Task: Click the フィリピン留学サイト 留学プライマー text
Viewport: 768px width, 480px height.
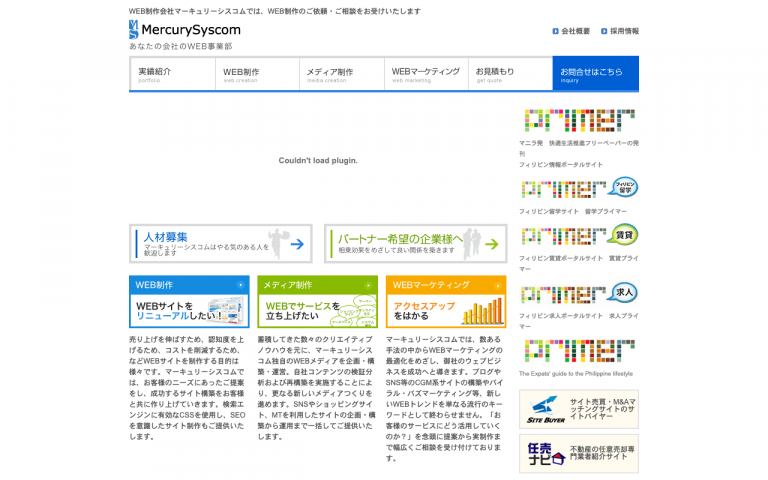Action: tap(573, 212)
